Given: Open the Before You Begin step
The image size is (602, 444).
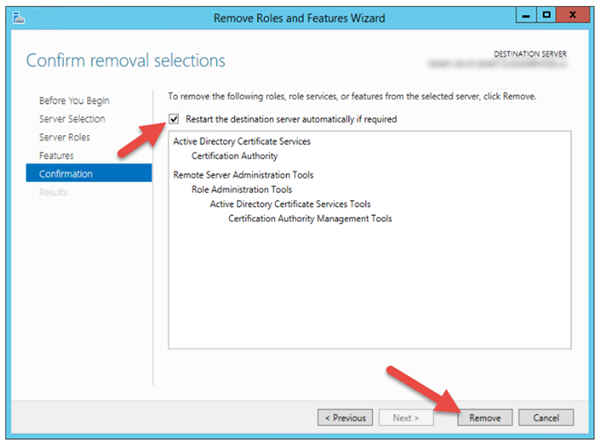Looking at the screenshot, I should point(74,101).
